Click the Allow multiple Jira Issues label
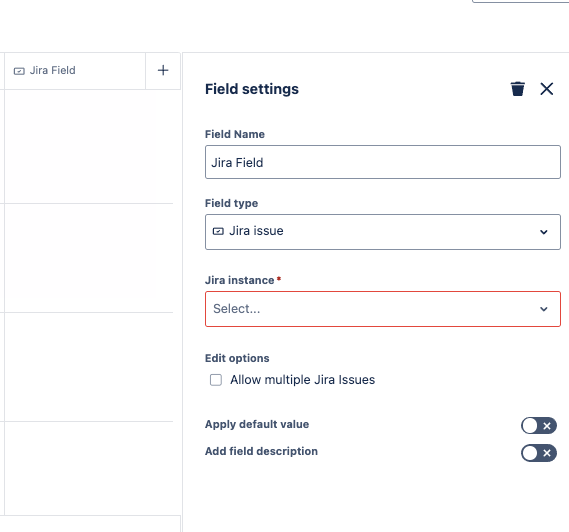Image resolution: width=569 pixels, height=532 pixels. (302, 380)
